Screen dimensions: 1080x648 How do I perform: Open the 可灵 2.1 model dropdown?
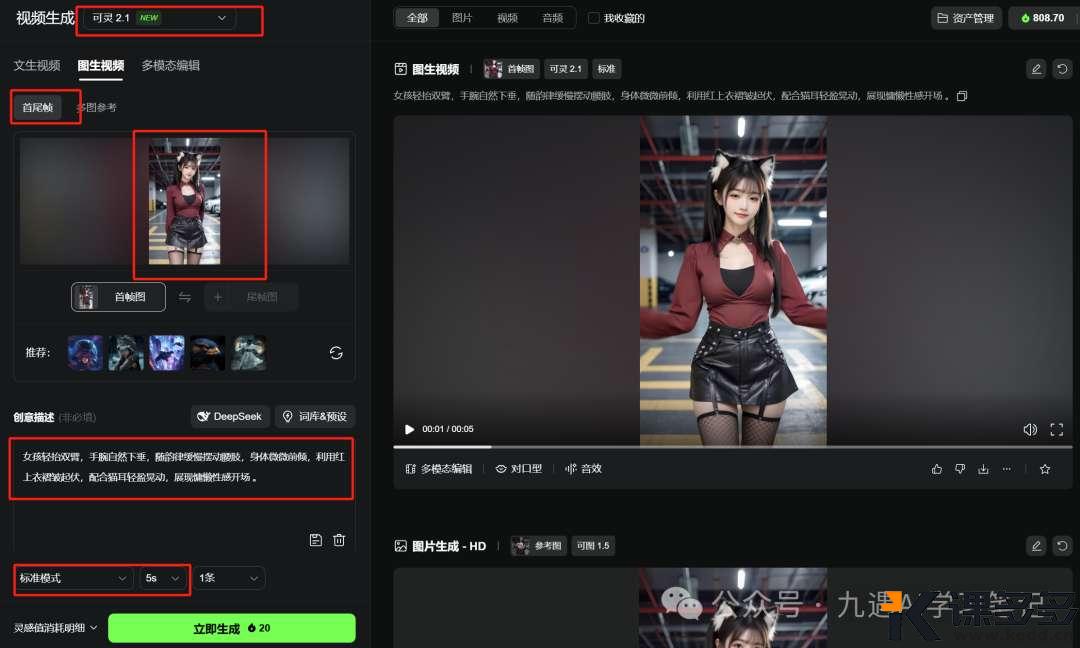(160, 18)
